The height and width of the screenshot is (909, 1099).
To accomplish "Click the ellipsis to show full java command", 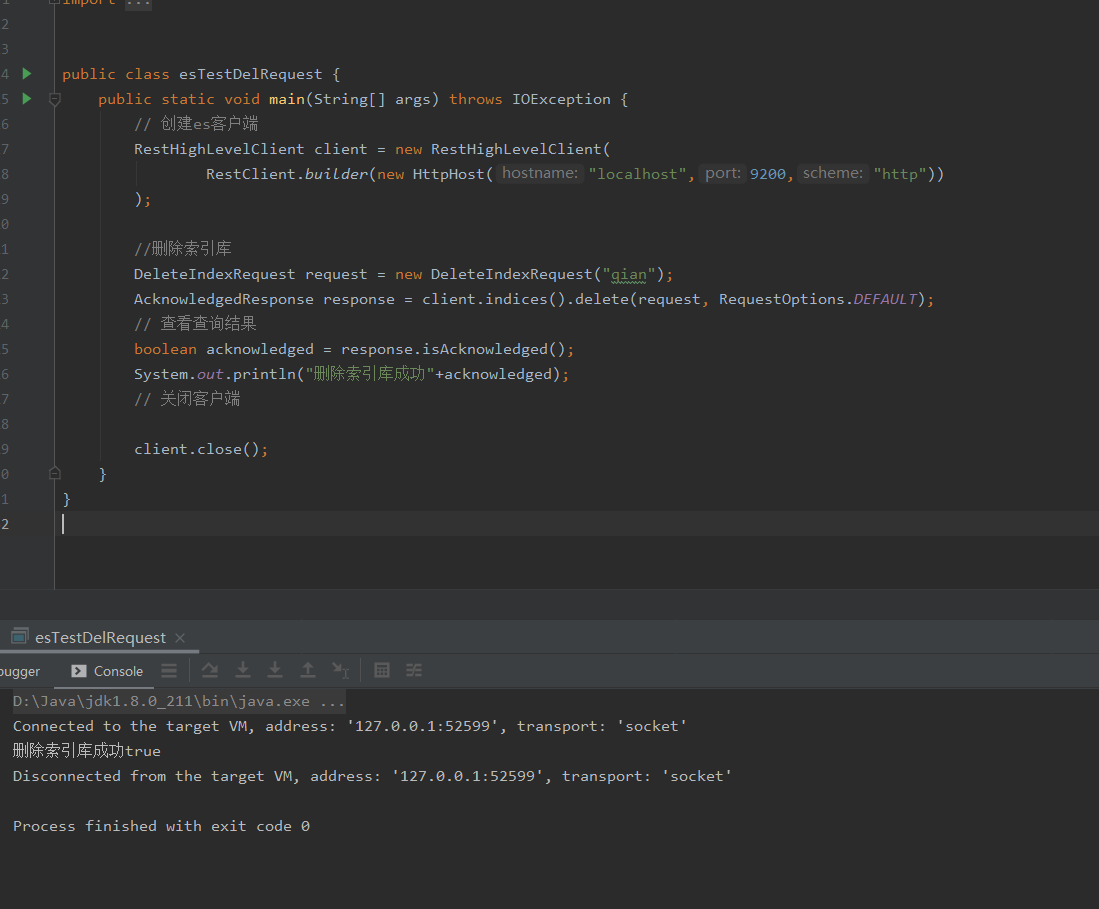I will [332, 700].
